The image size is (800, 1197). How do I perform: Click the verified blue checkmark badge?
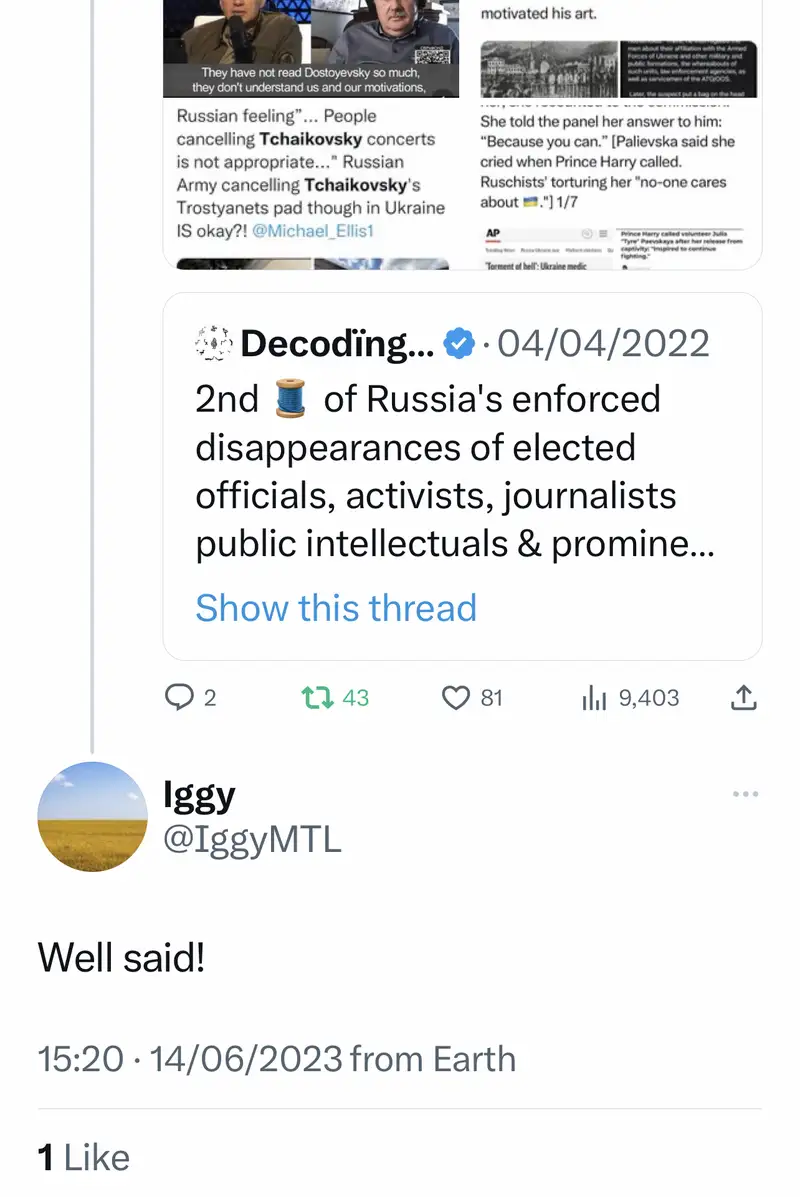pos(458,343)
